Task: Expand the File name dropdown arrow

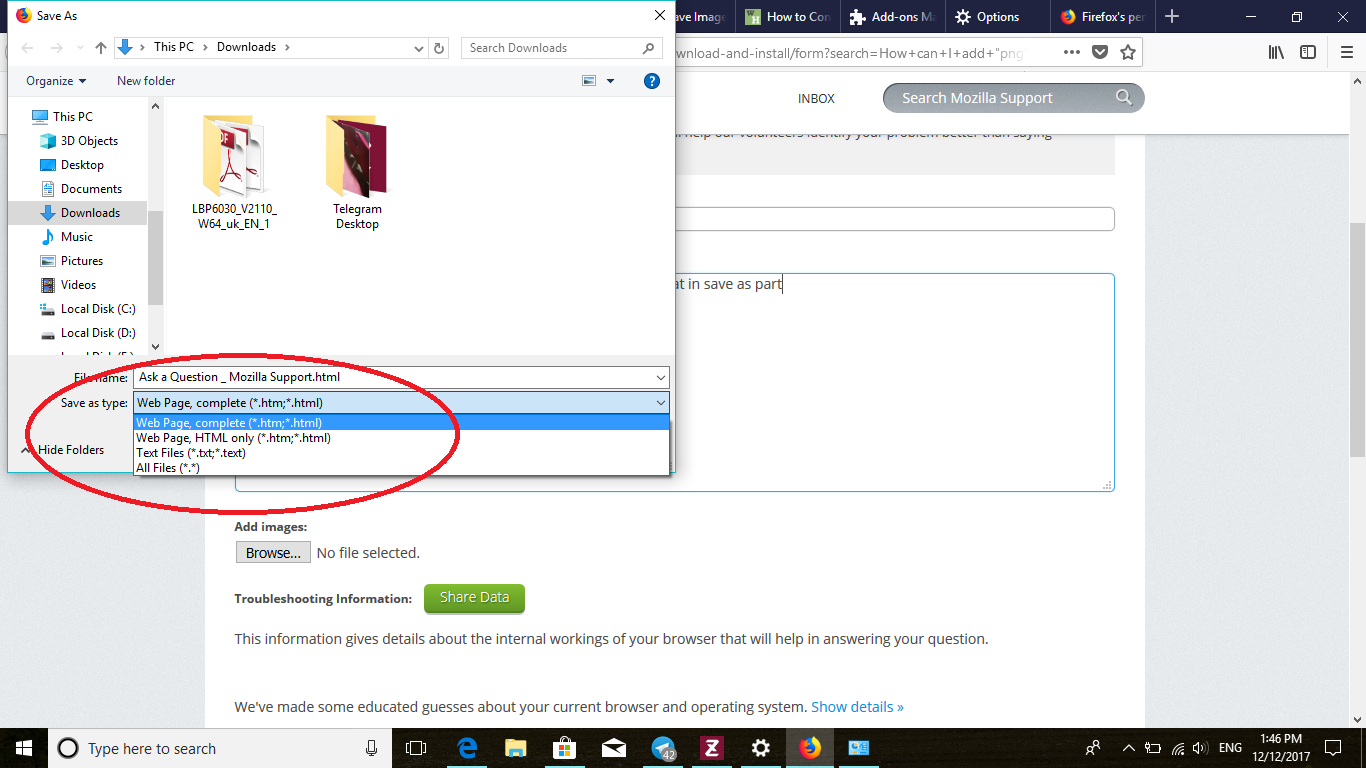Action: point(660,377)
